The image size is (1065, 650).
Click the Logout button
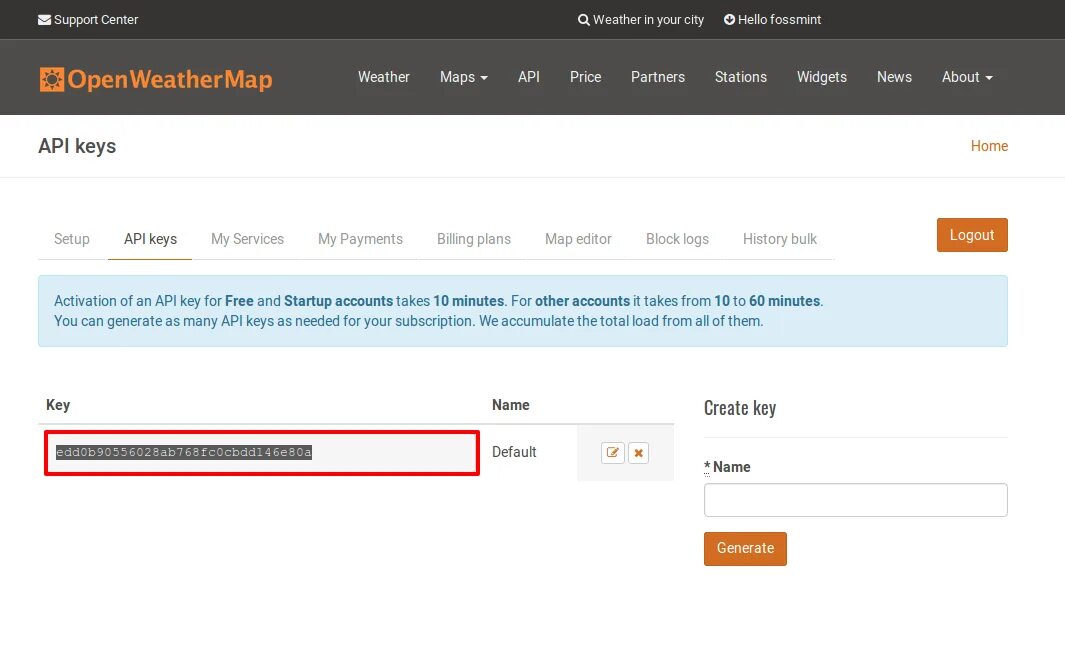[x=972, y=235]
